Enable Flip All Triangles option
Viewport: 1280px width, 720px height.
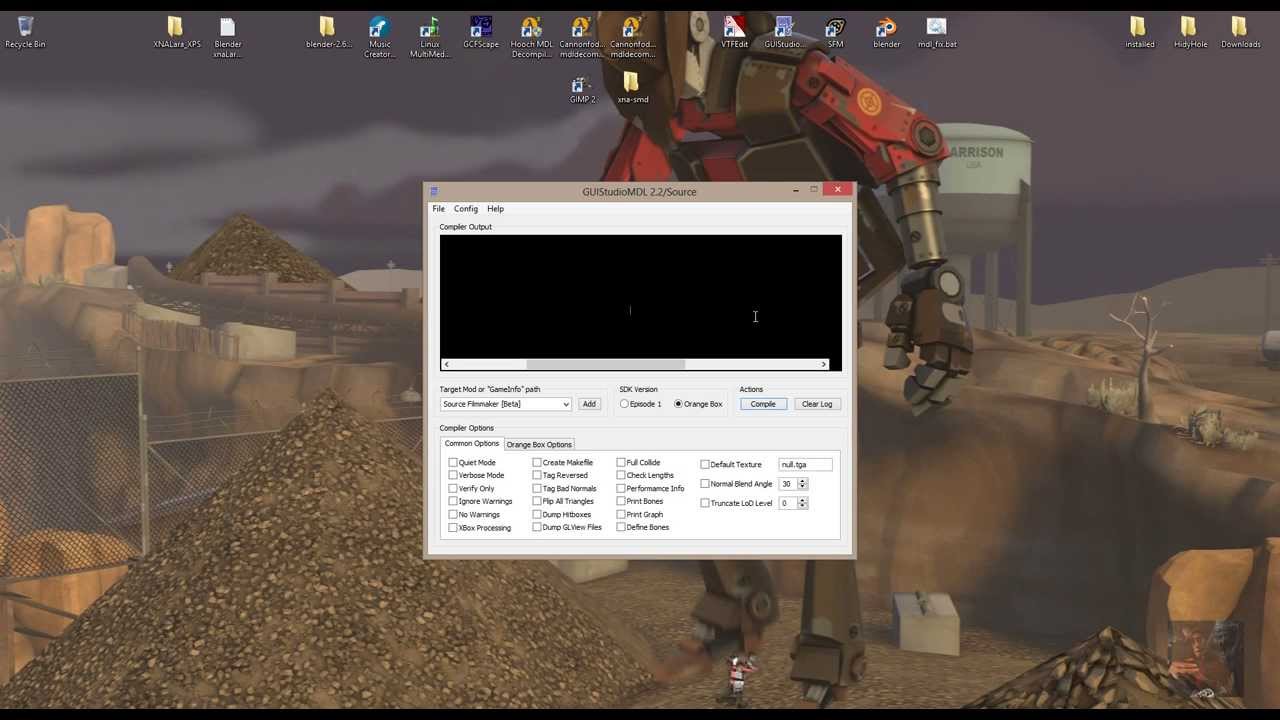coord(537,502)
